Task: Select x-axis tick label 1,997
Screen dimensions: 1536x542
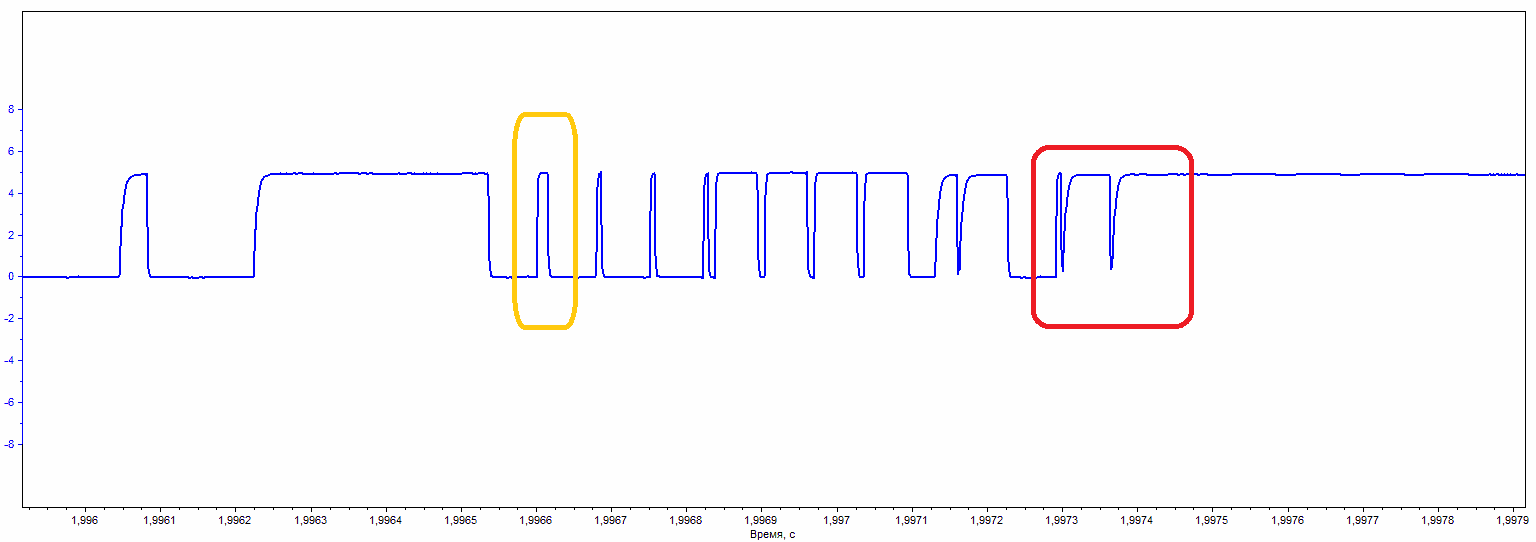Action: 835,521
